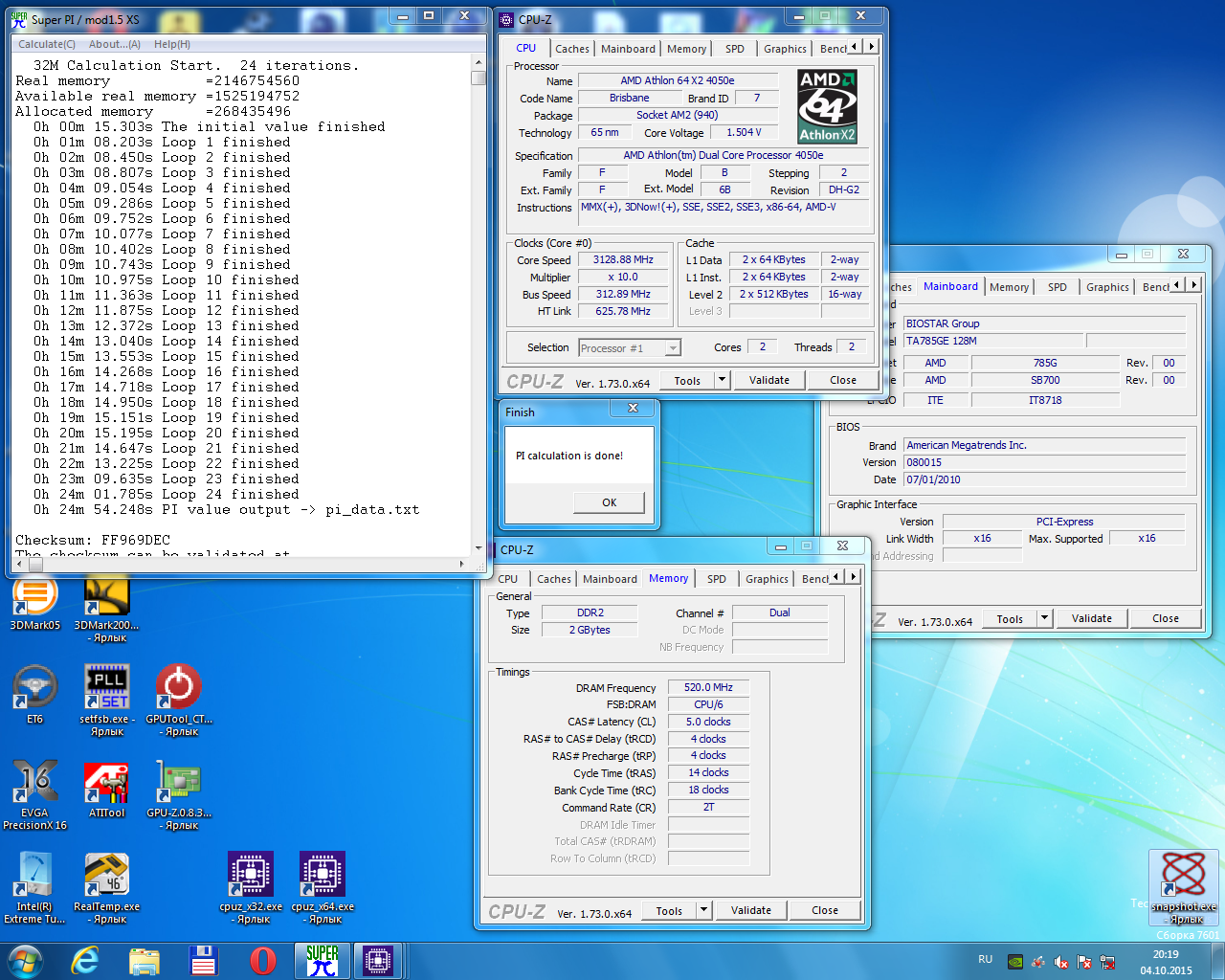Launch Opera browser from taskbar
This screenshot has width=1225, height=980.
pos(263,961)
